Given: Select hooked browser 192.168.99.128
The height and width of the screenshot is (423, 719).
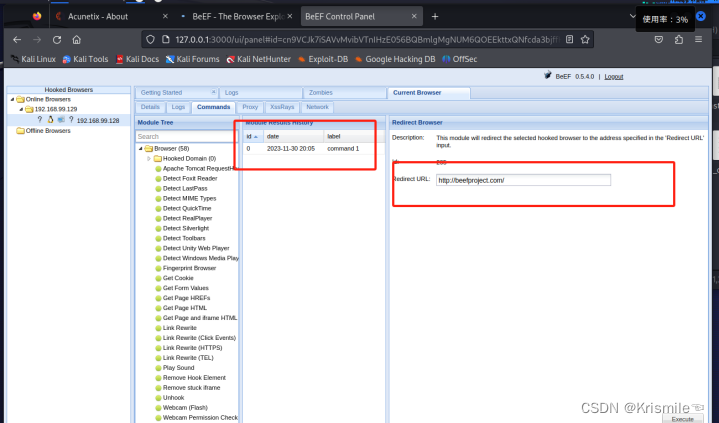Looking at the screenshot, I should 98,120.
